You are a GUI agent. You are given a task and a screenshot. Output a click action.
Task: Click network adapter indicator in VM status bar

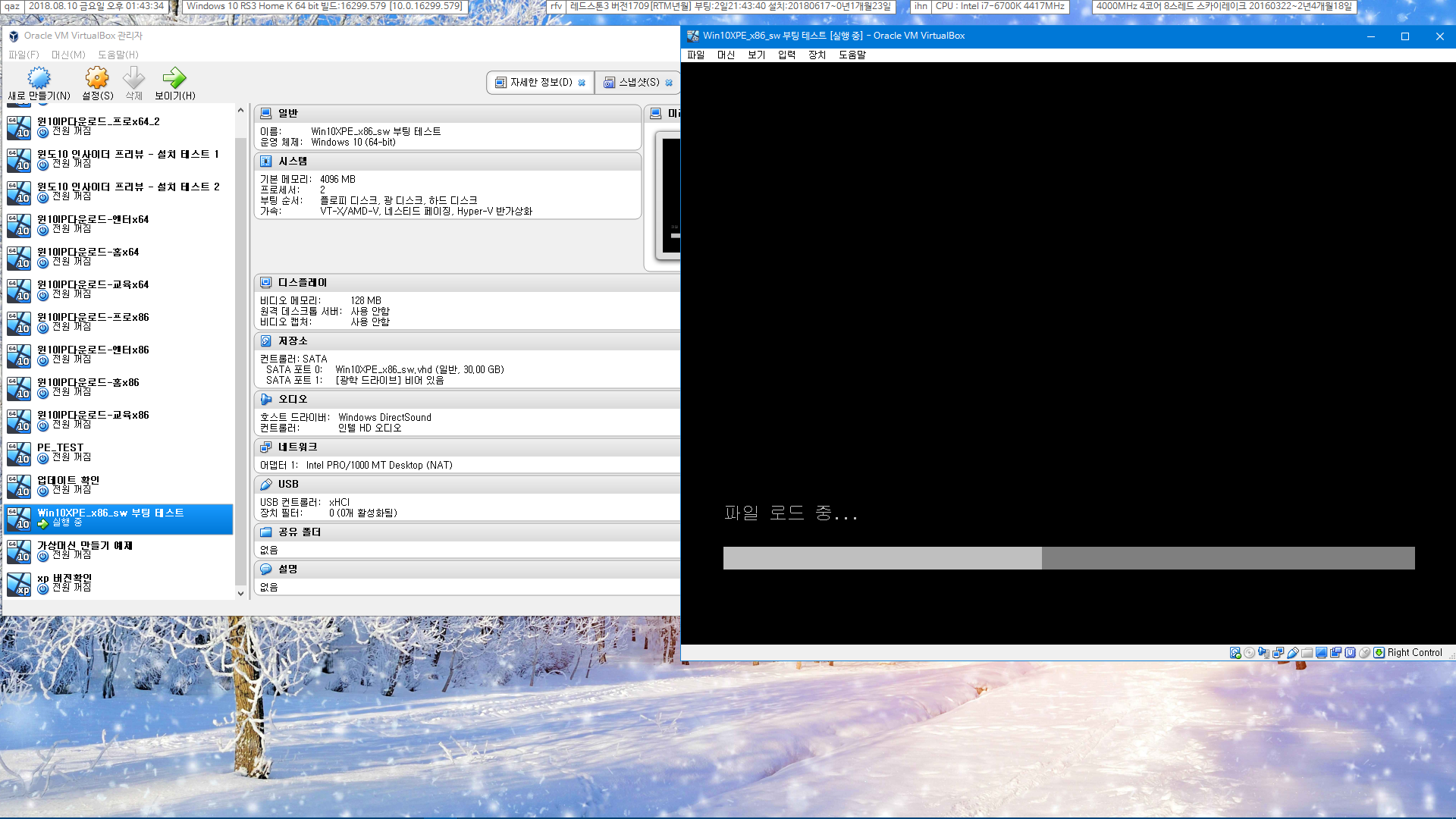point(1279,652)
